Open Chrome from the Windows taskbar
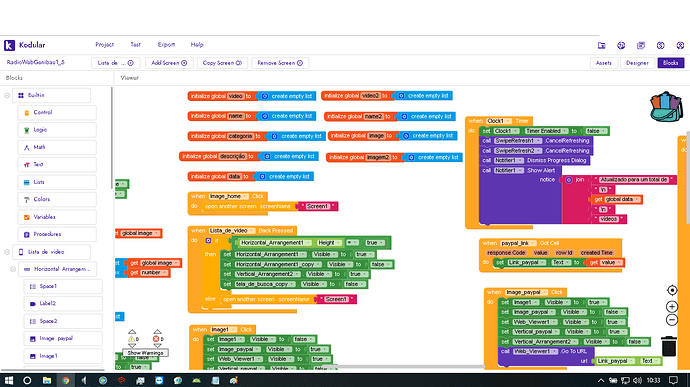Viewport: 690px width, 387px height. [66, 380]
